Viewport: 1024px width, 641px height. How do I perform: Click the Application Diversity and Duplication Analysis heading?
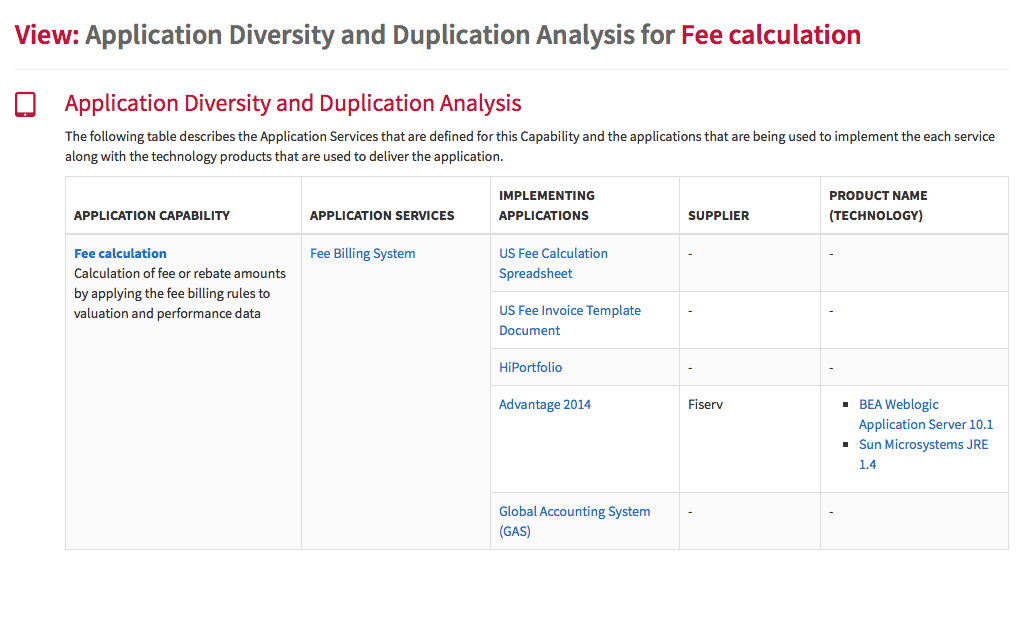click(293, 104)
